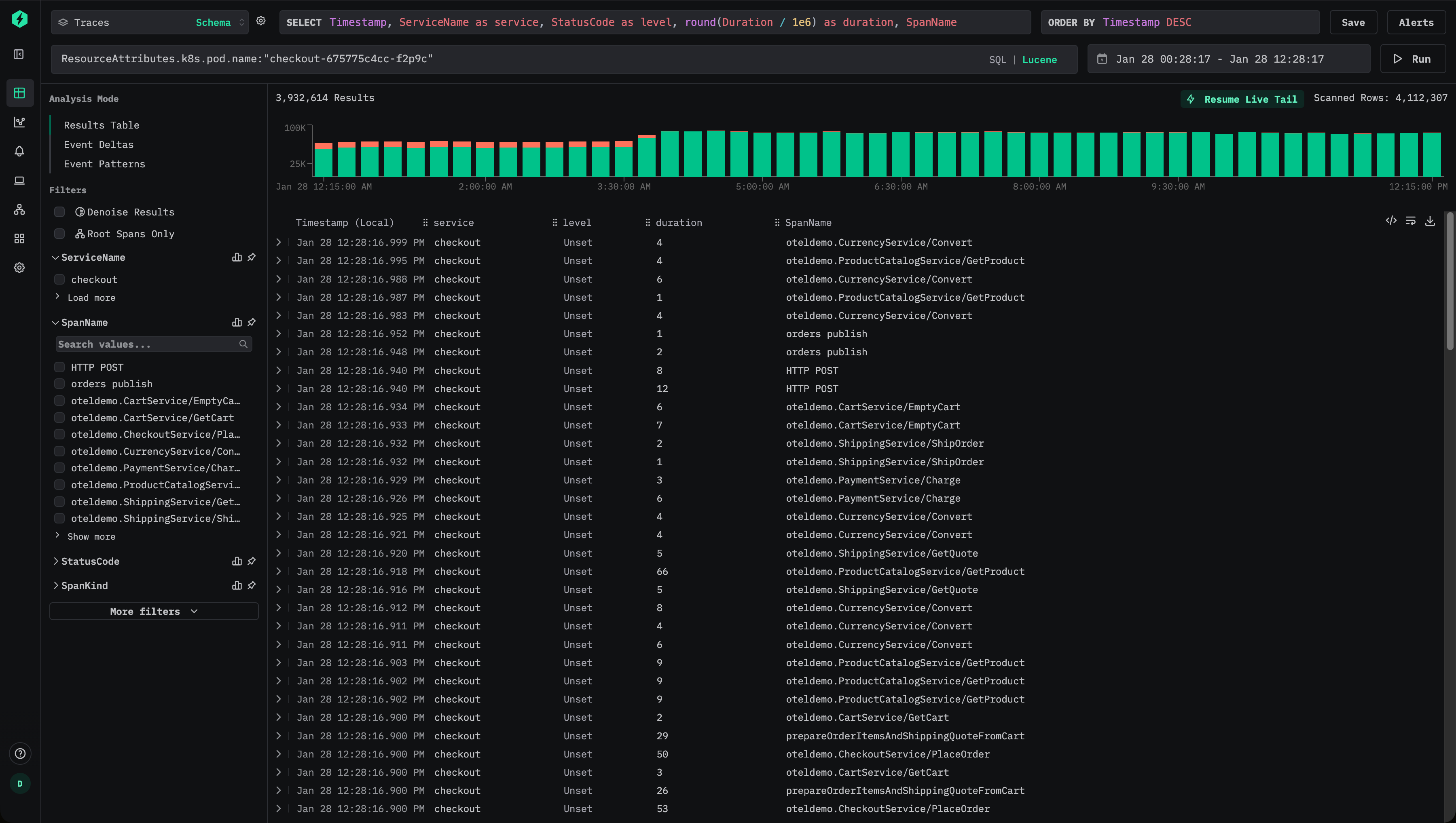Click the source settings gear icon
Viewport: 1456px width, 823px height.
pos(261,21)
